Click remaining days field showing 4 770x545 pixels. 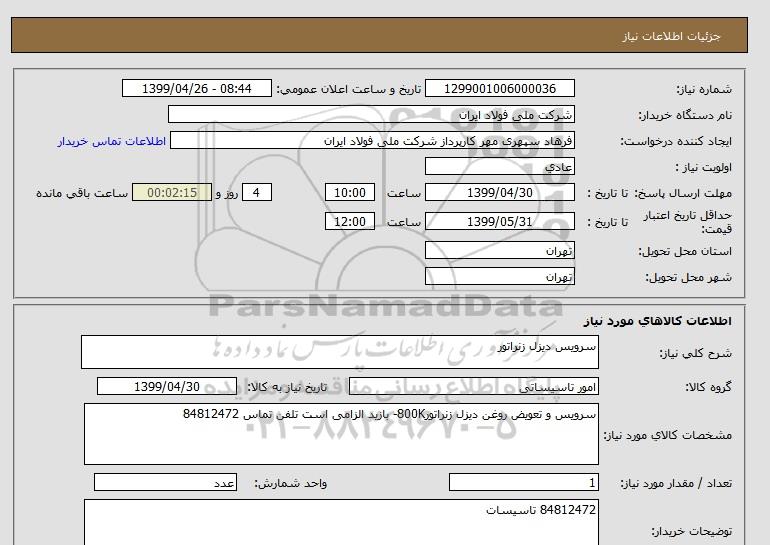[x=257, y=193]
